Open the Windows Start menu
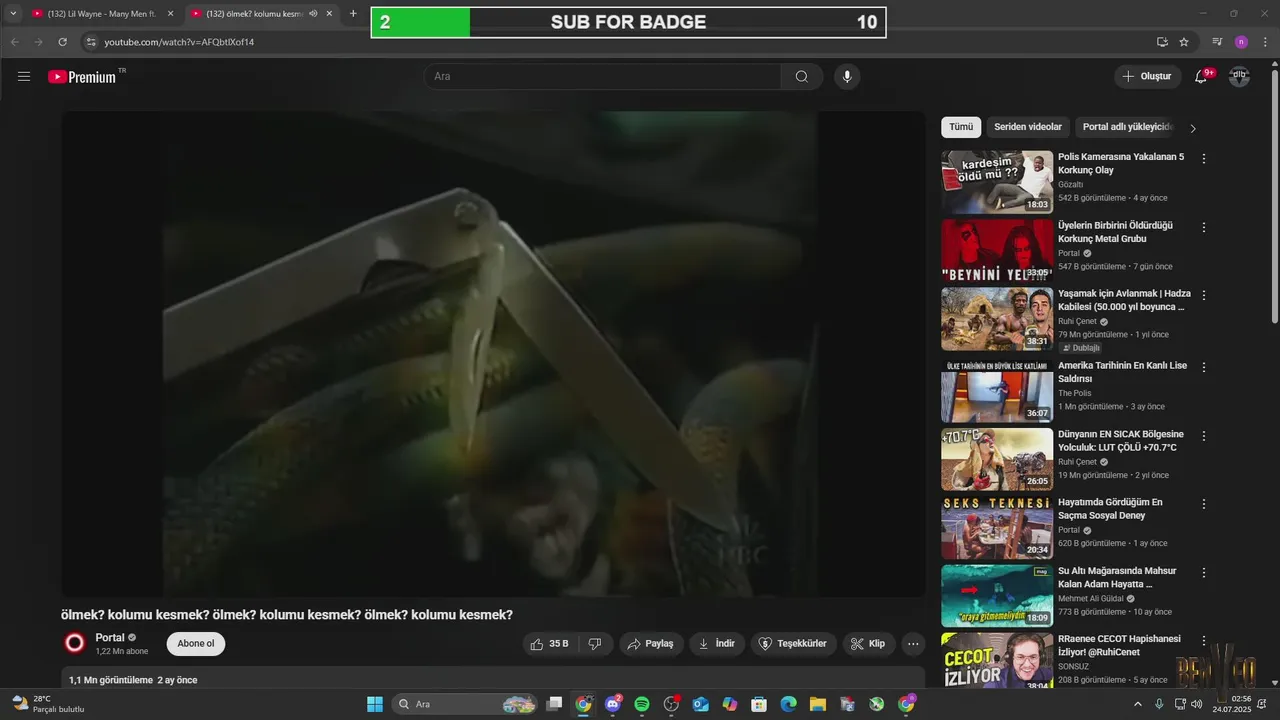Image resolution: width=1280 pixels, height=720 pixels. tap(375, 704)
